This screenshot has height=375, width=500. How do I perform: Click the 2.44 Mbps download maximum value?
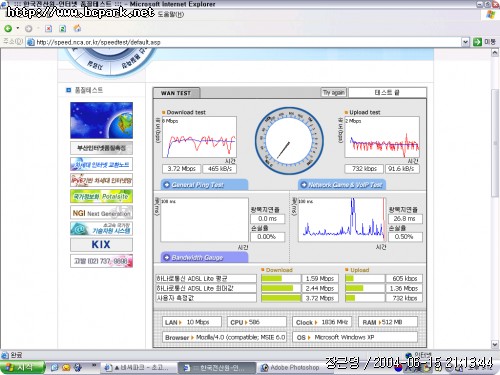pyautogui.click(x=320, y=288)
